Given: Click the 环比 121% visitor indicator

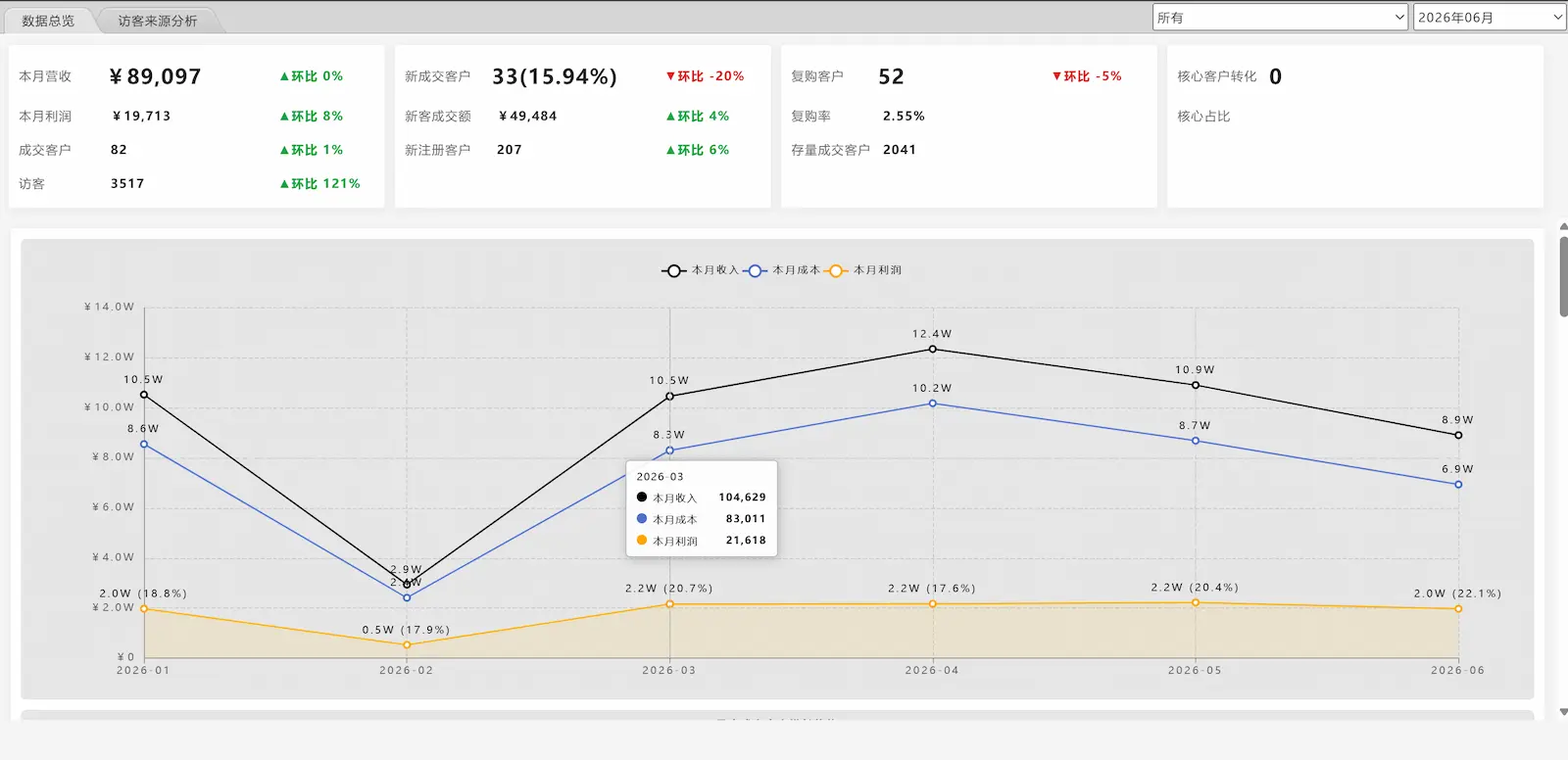Looking at the screenshot, I should point(319,183).
